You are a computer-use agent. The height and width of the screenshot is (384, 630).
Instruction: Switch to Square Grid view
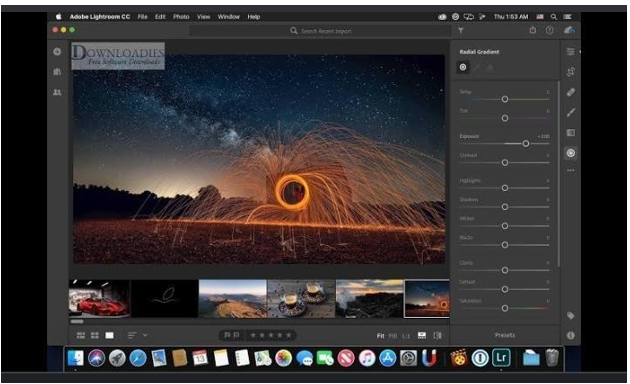(95, 335)
